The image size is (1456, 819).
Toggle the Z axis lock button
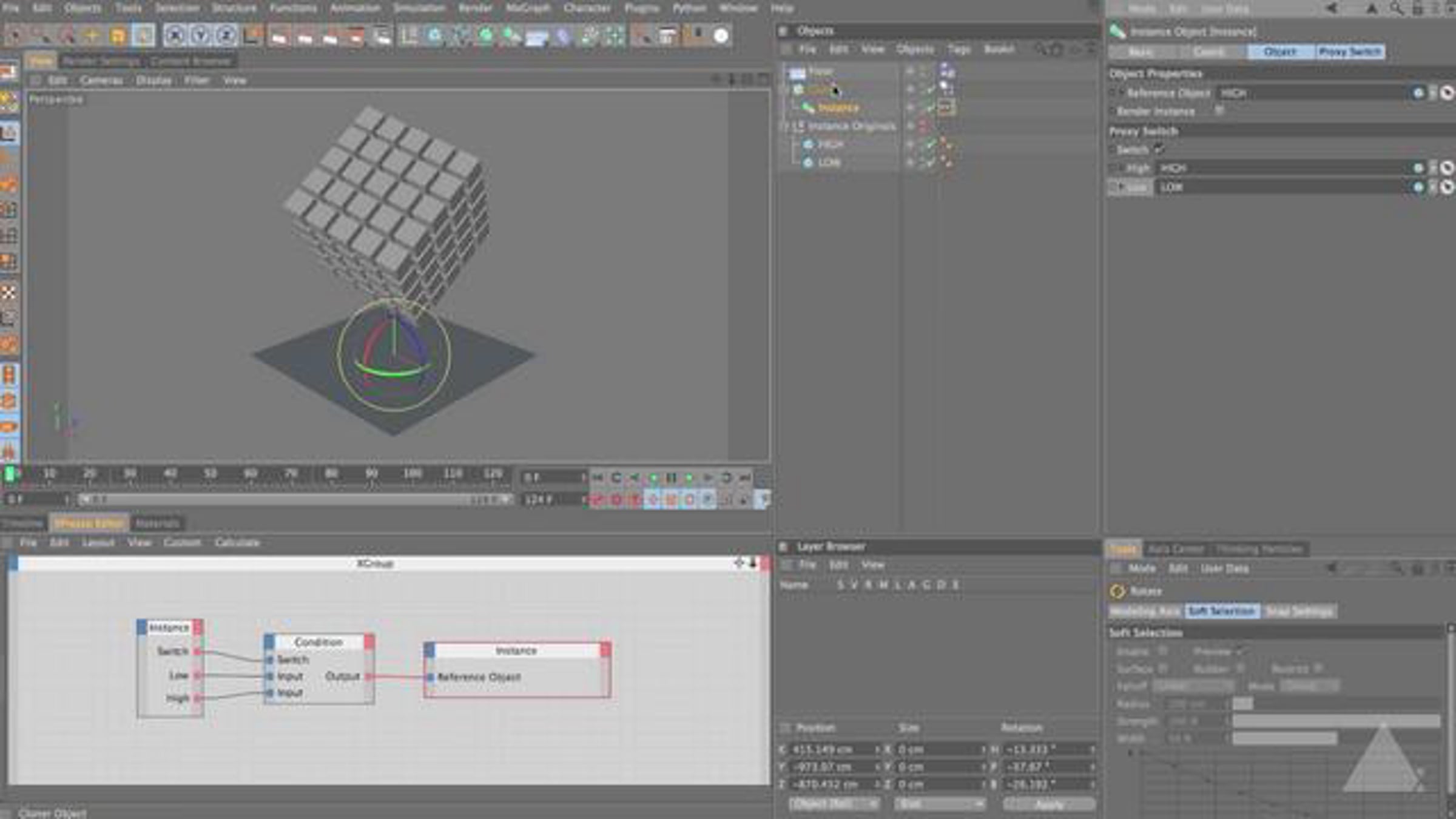point(226,36)
